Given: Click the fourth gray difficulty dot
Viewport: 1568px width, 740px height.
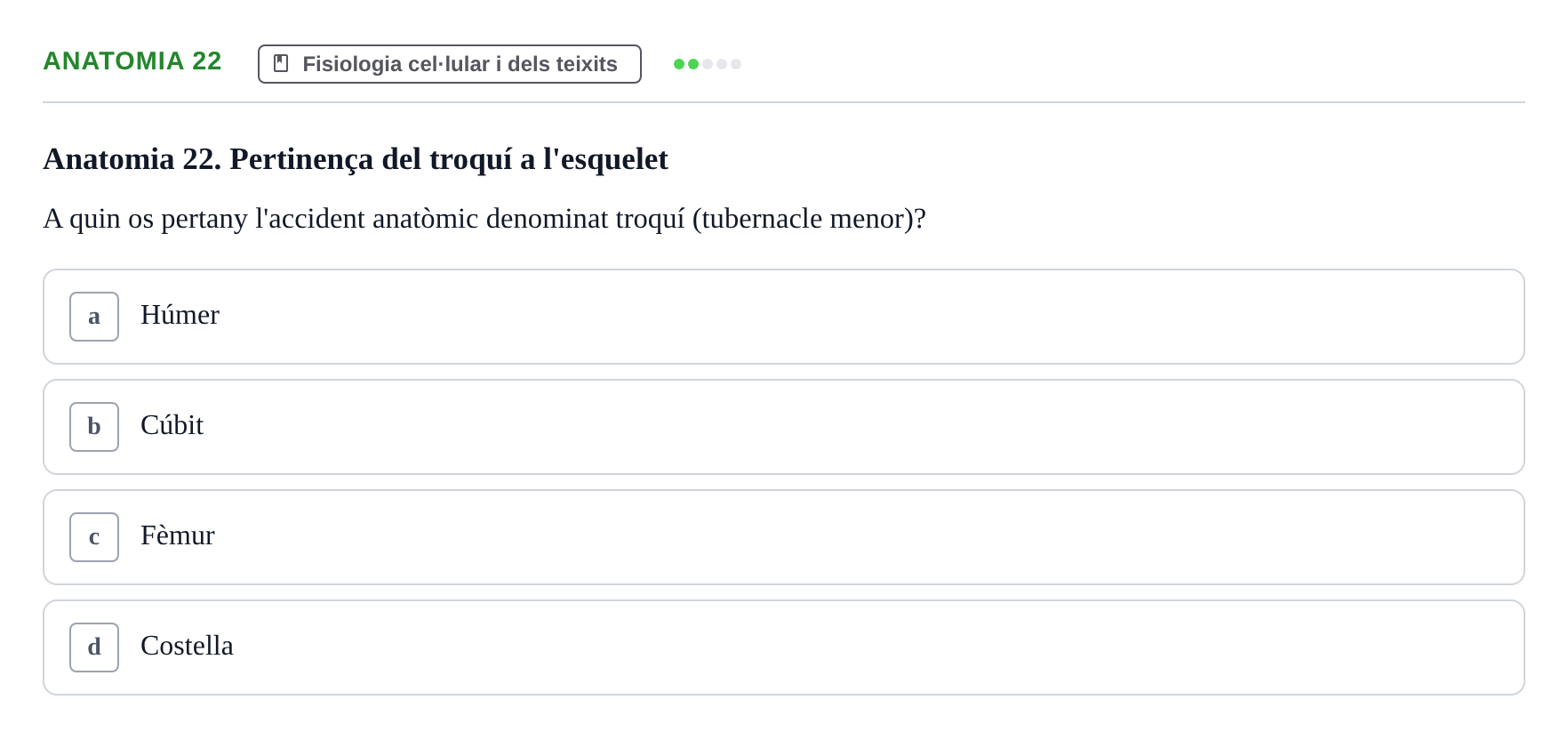Looking at the screenshot, I should (x=722, y=64).
